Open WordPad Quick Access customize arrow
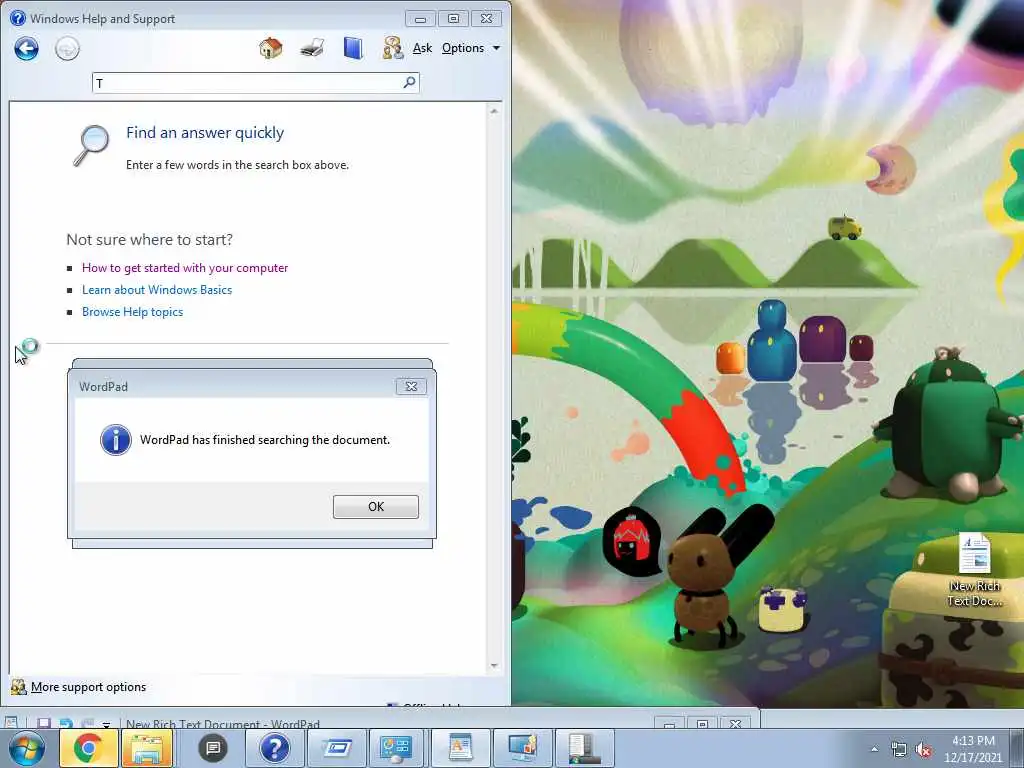 (x=106, y=724)
